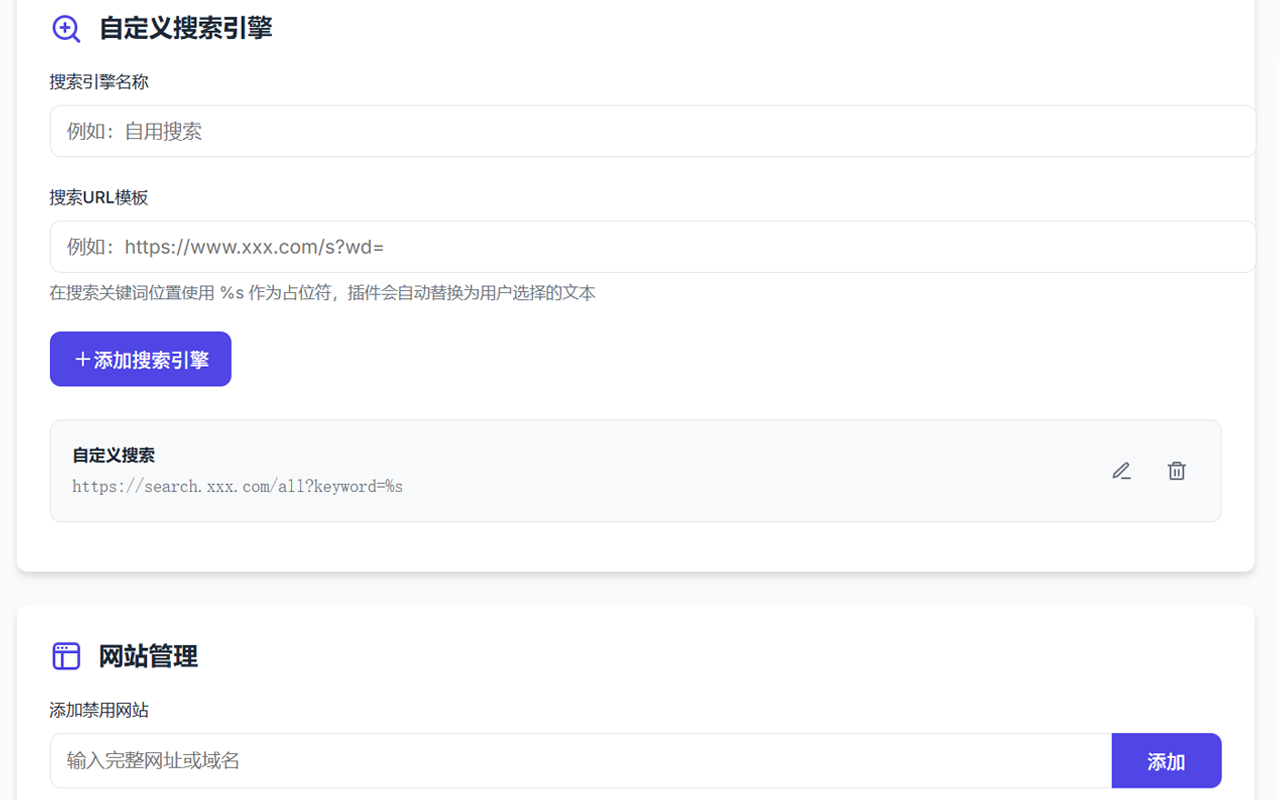Click the magnifier icon beside 自定义搜索引擎
Image resolution: width=1280 pixels, height=800 pixels.
tap(66, 28)
